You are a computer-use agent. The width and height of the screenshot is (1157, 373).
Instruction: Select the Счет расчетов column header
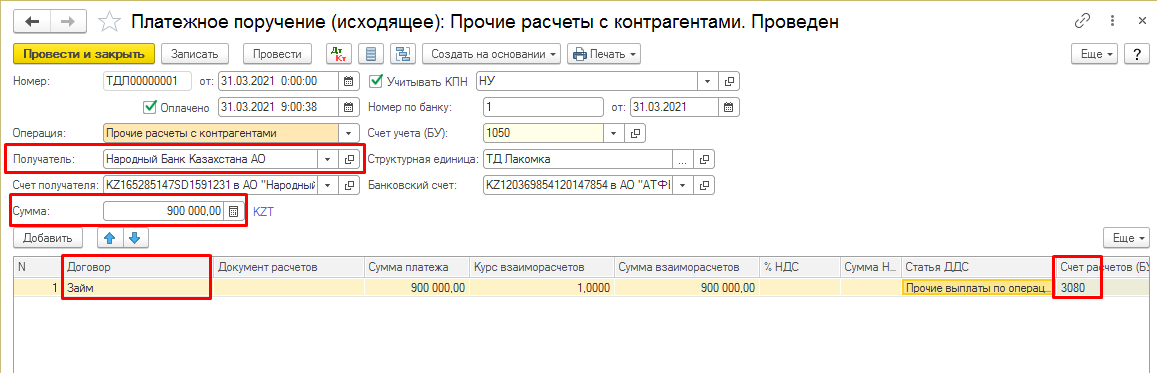1102,267
